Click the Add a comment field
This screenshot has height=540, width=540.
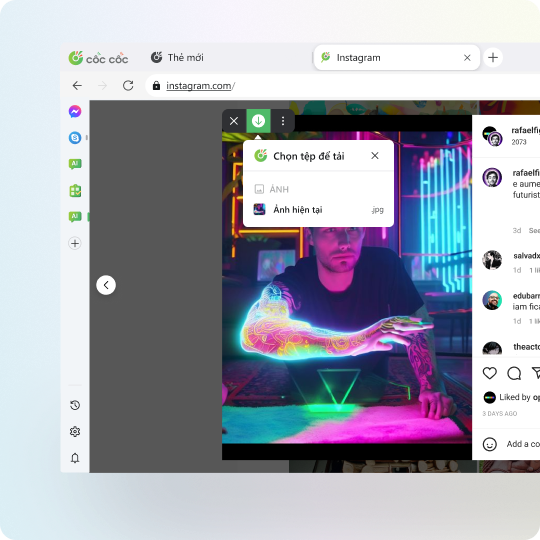[523, 444]
